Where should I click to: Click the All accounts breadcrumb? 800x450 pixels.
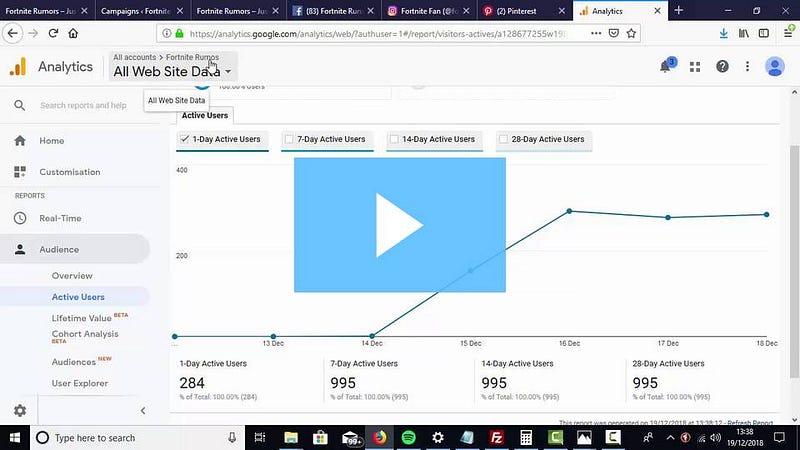click(135, 57)
